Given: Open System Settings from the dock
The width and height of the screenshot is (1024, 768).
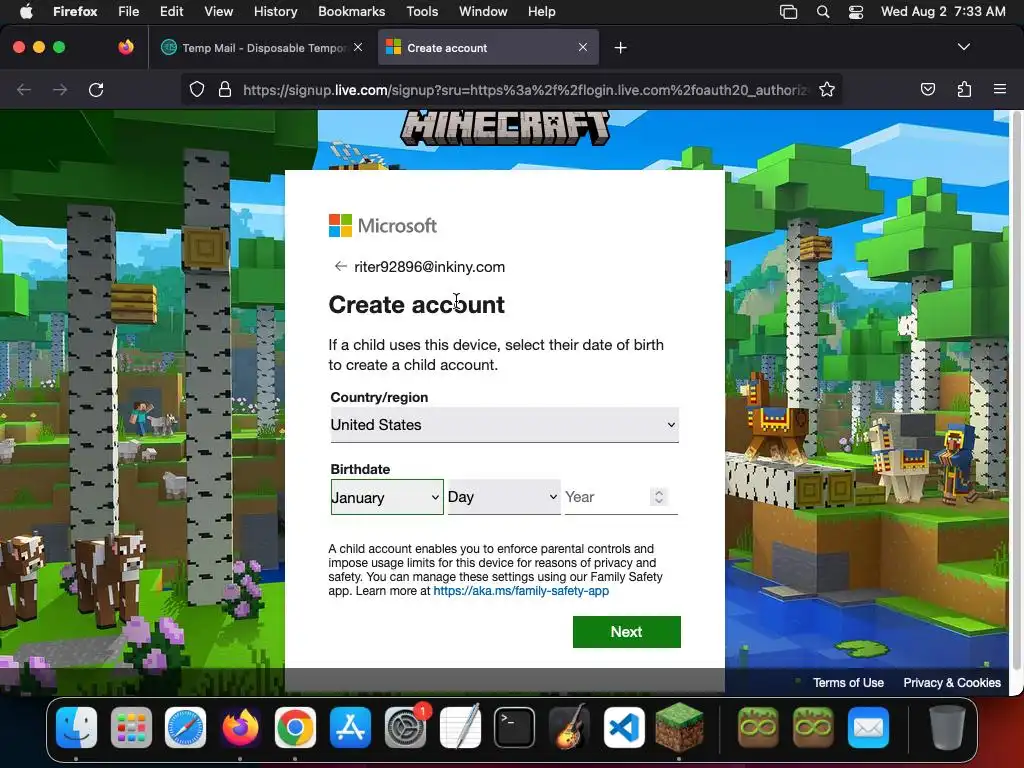Looking at the screenshot, I should coord(406,727).
